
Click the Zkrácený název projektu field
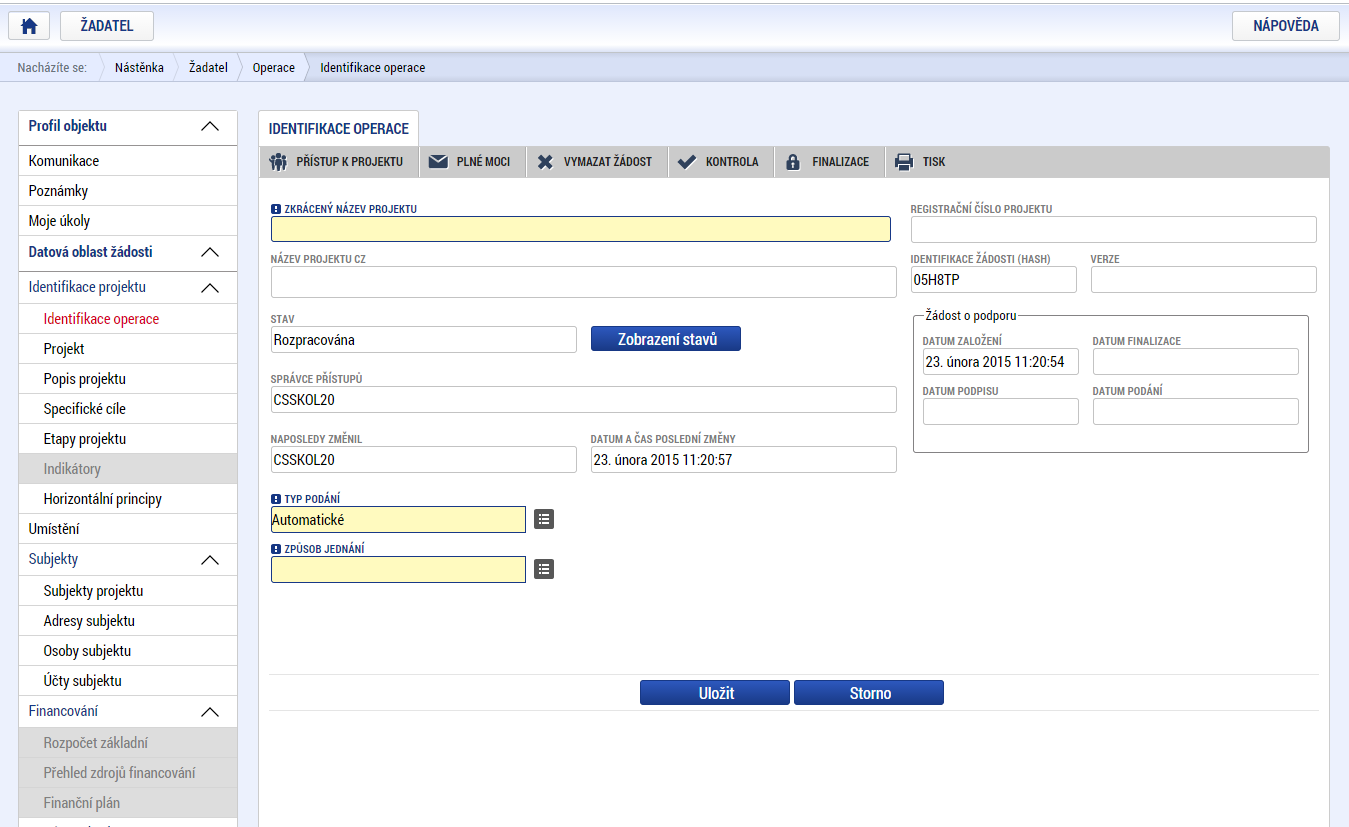click(x=580, y=229)
